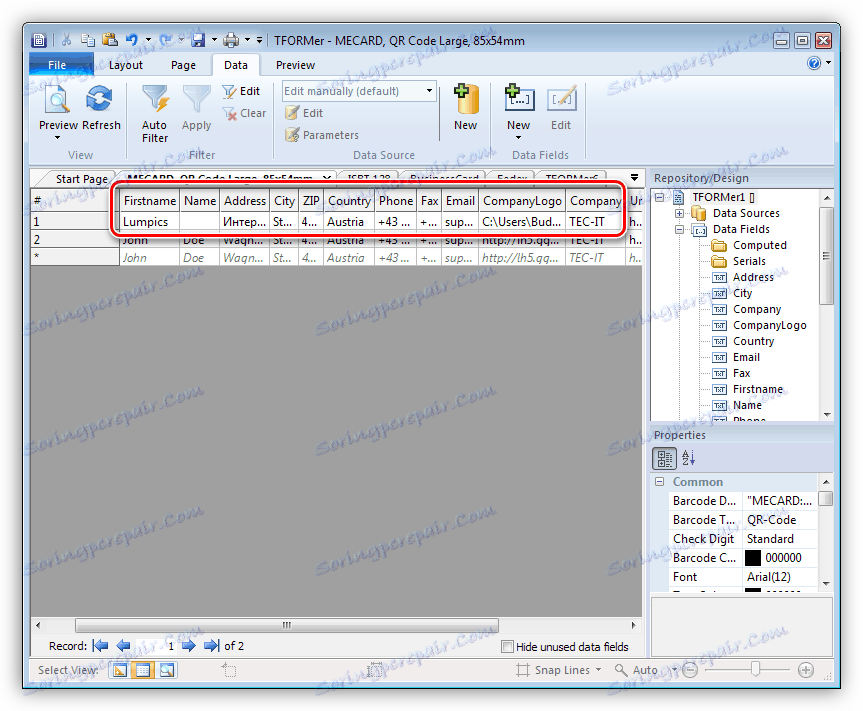Select the Serials folder in tree
The image size is (863, 711).
coord(739,261)
